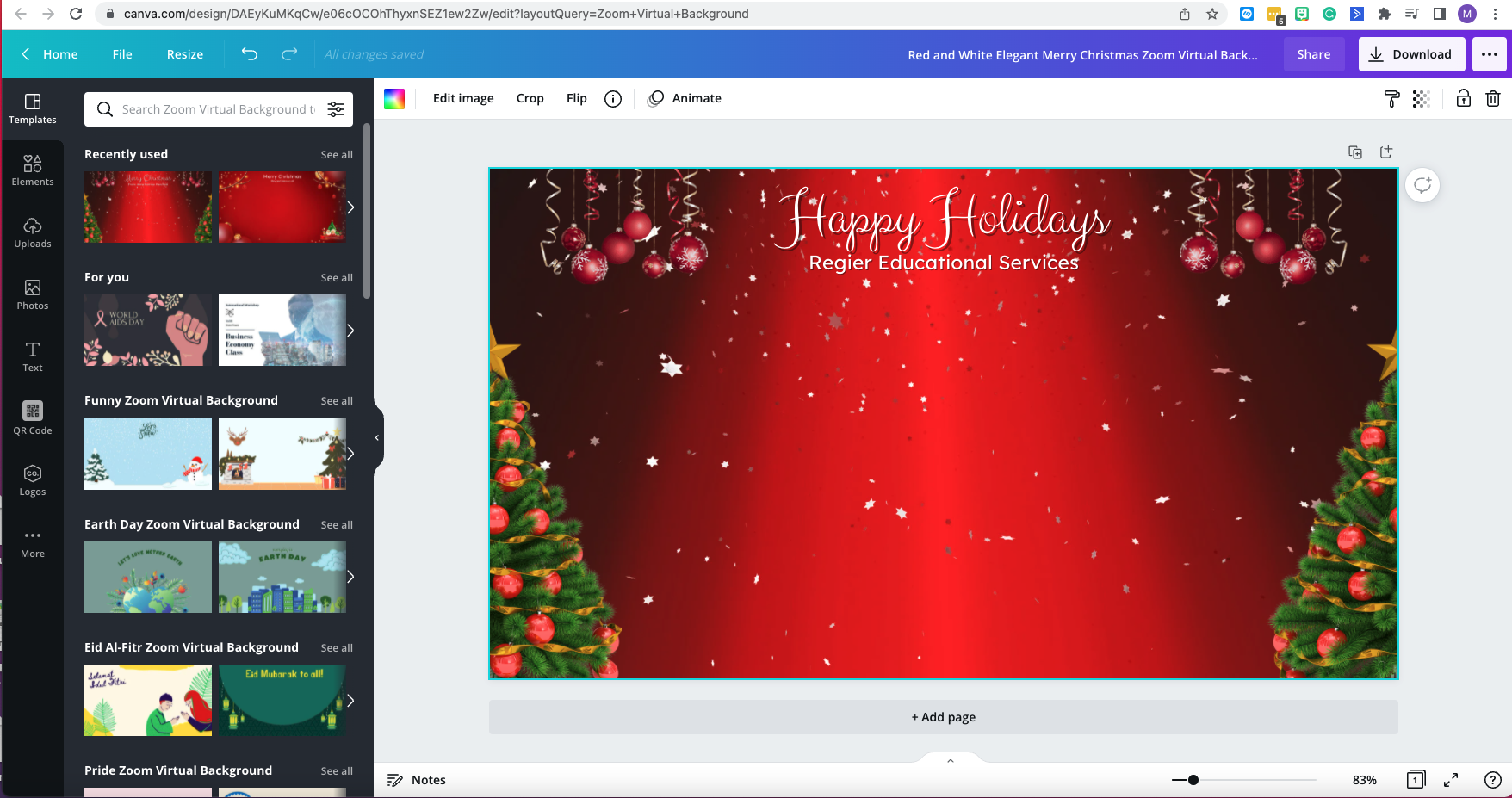Click the Share button
Image resolution: width=1512 pixels, height=798 pixels.
pyautogui.click(x=1314, y=54)
